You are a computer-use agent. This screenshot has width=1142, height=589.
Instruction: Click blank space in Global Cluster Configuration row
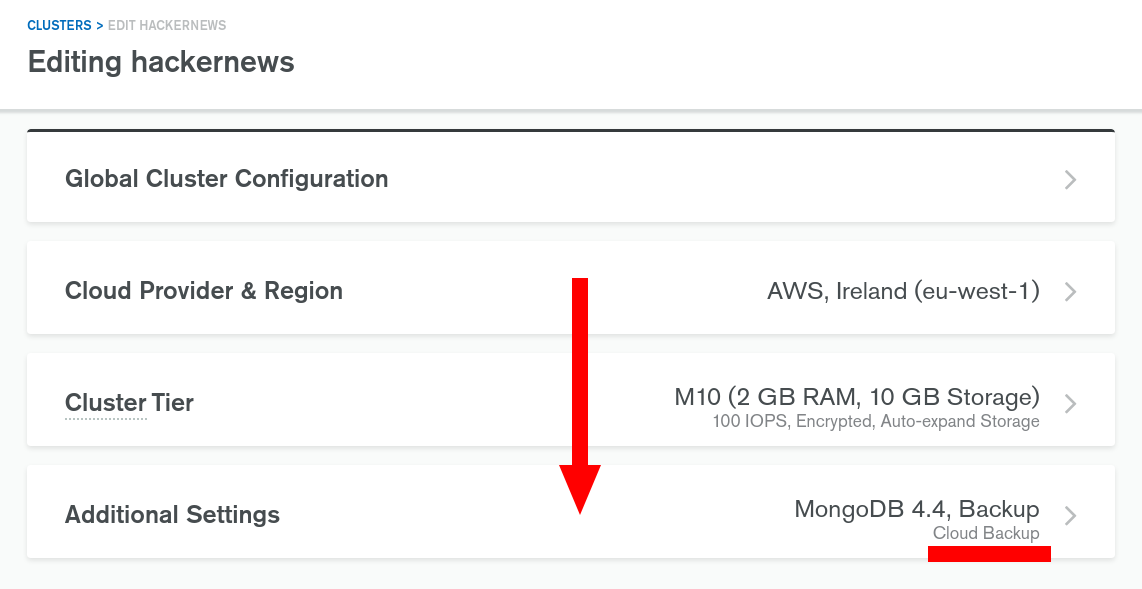tap(700, 180)
